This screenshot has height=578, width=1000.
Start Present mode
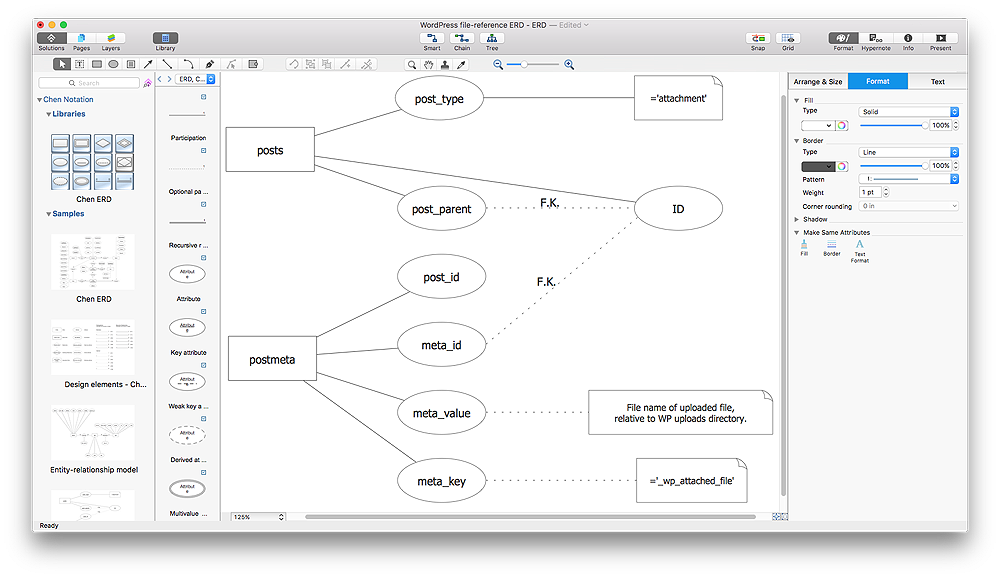941,38
